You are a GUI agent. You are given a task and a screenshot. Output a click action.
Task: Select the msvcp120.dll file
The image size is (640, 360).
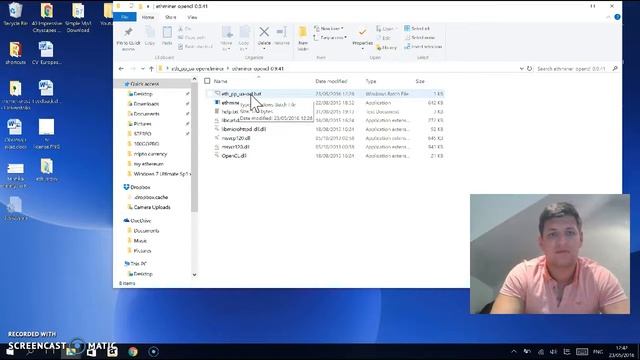pos(236,138)
